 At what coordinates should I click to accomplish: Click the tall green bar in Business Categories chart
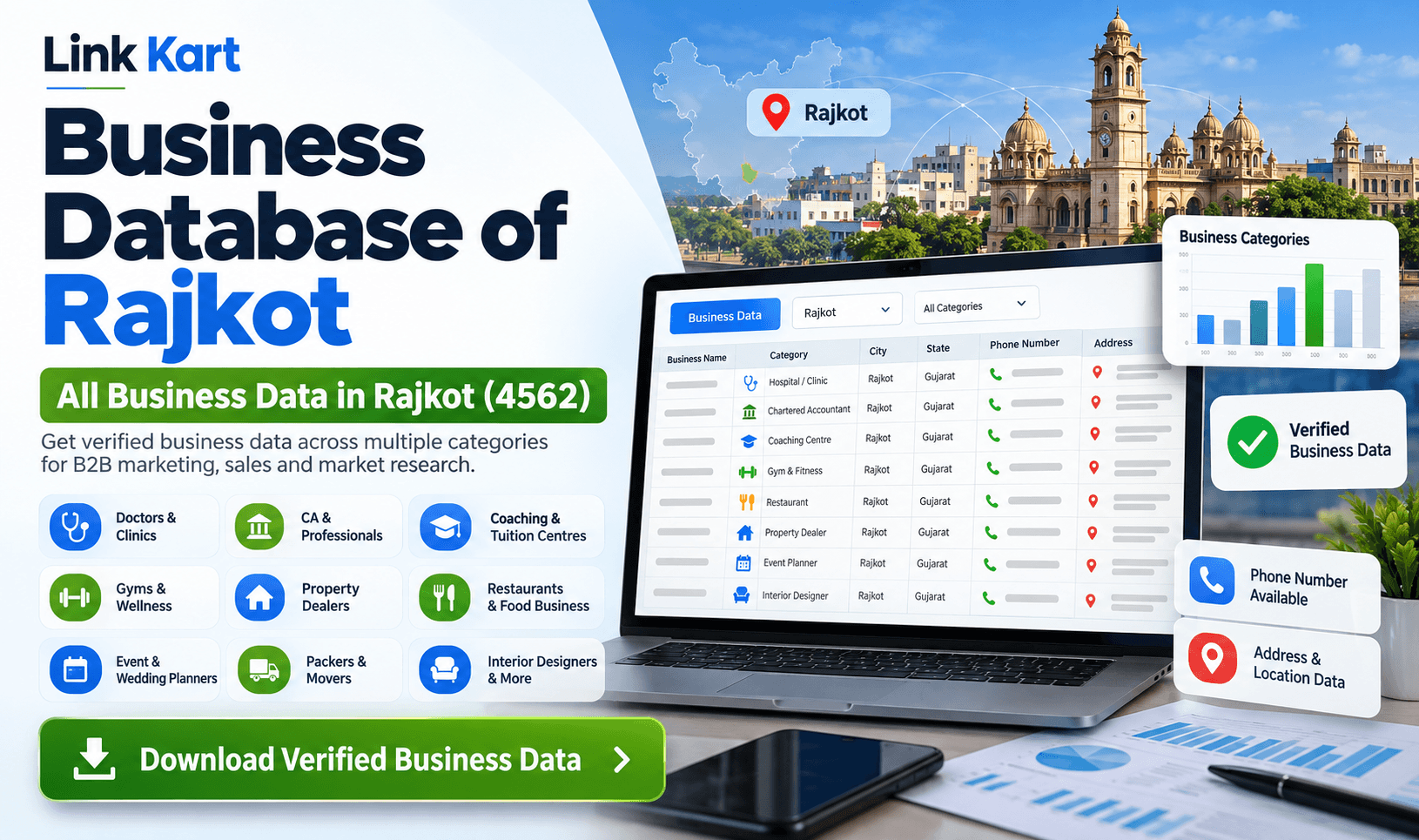(x=1315, y=305)
